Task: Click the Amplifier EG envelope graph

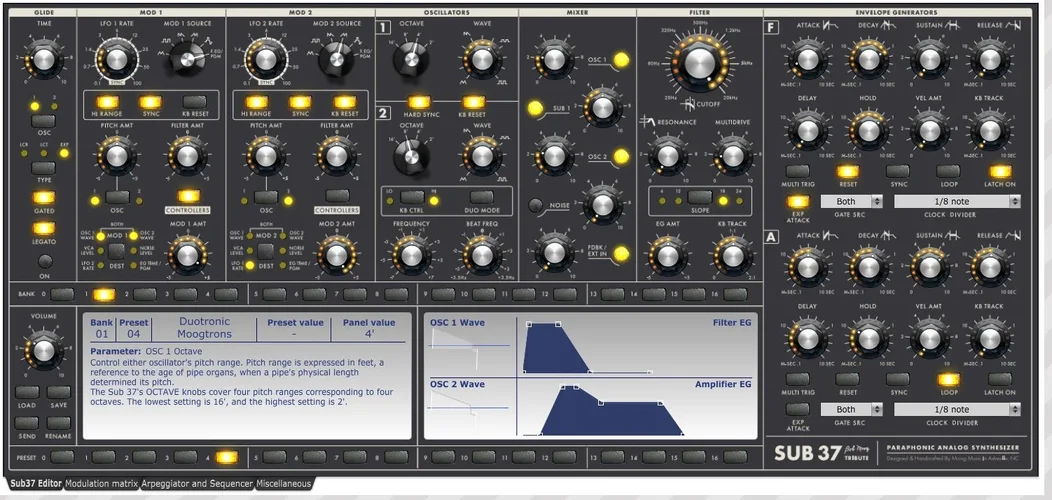Action: (x=636, y=408)
